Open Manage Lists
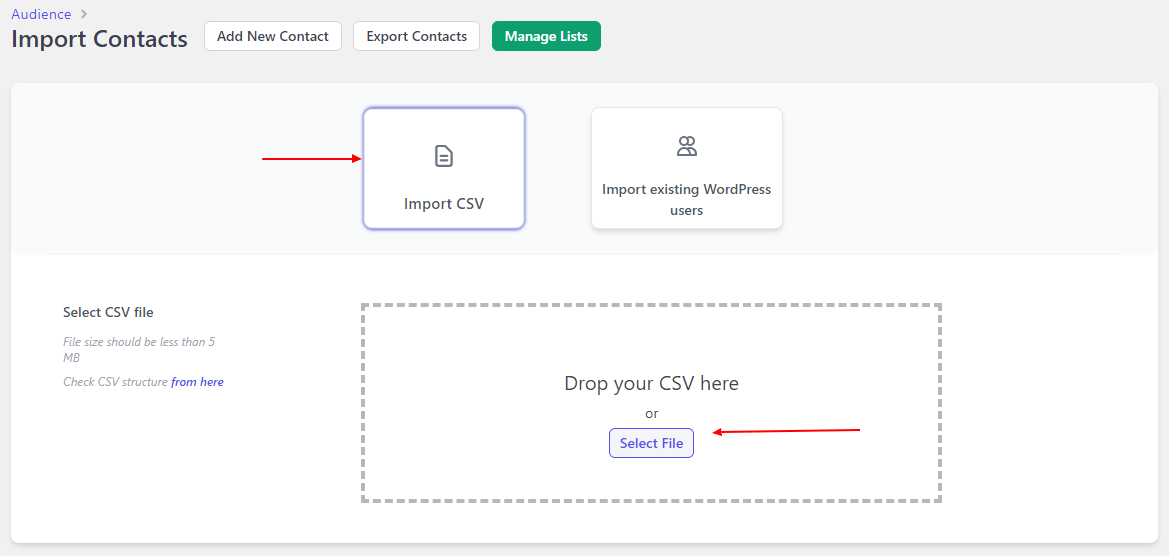The height and width of the screenshot is (556, 1169). point(546,36)
